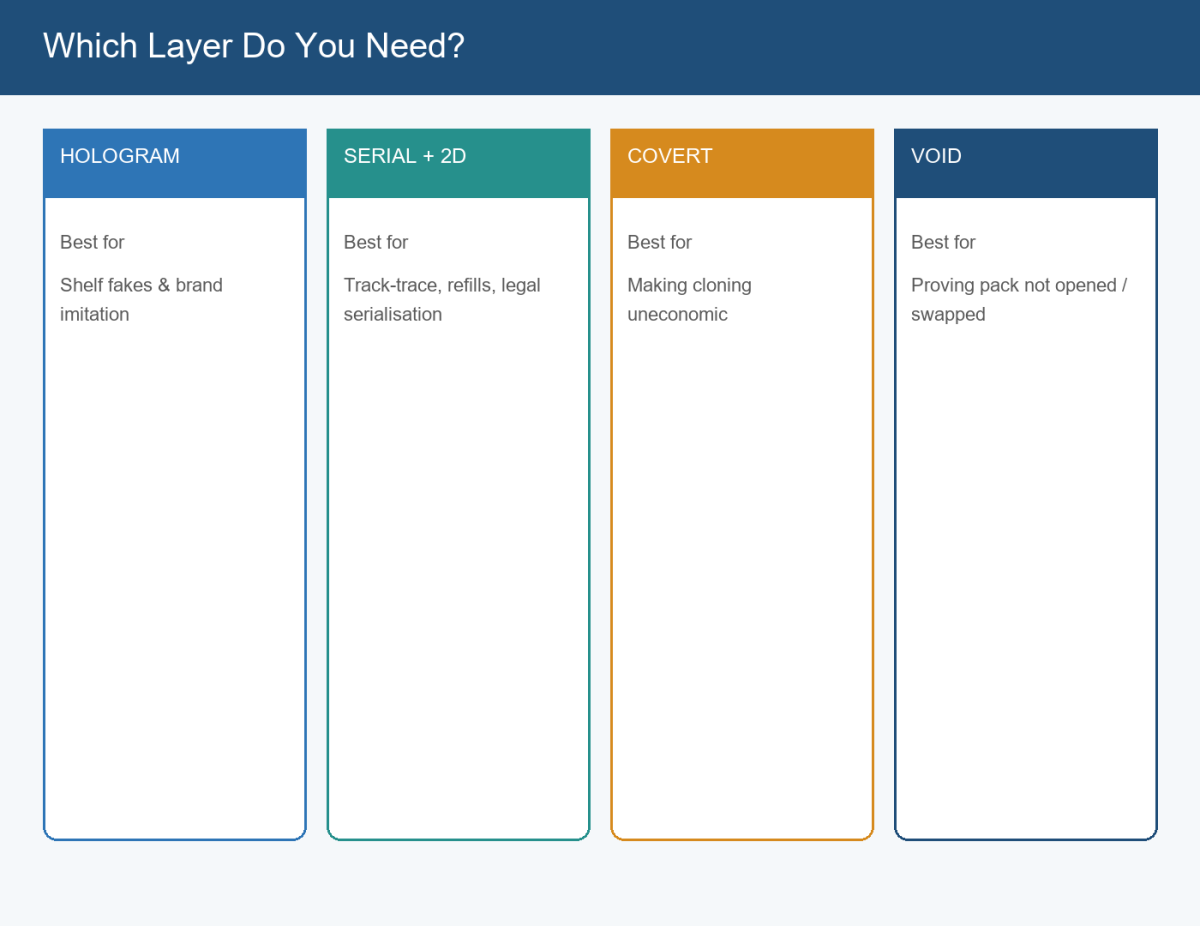The width and height of the screenshot is (1200, 926).
Task: Click 'Track-trace, refills, legal serialisation' text
Action: pos(442,299)
